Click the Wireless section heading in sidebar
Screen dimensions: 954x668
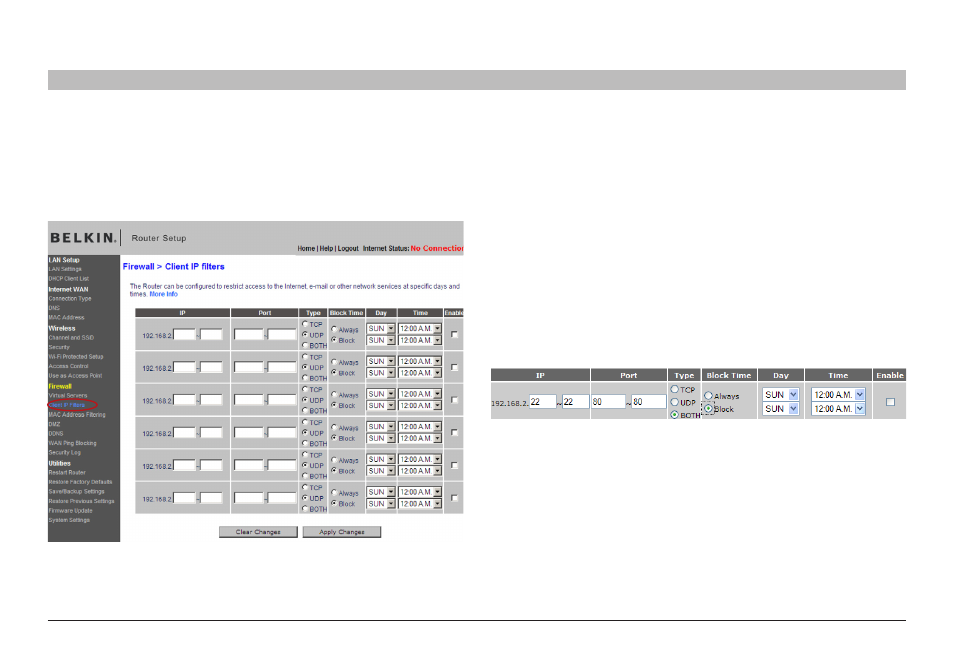(x=62, y=329)
